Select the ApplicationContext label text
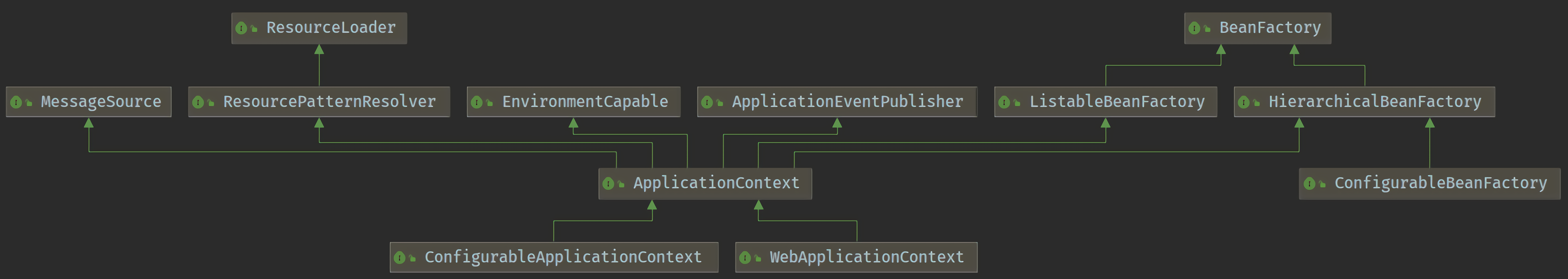The width and height of the screenshot is (1568, 279). click(716, 183)
